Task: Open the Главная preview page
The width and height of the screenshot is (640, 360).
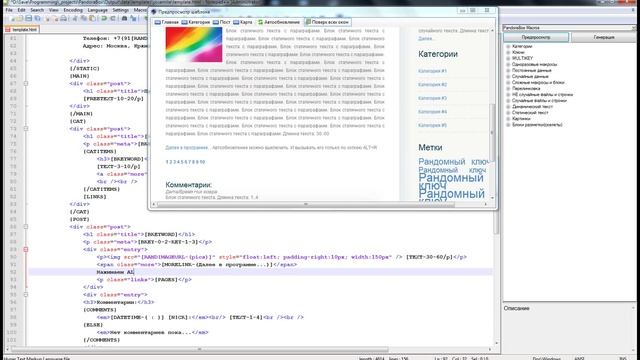Action: (167, 22)
